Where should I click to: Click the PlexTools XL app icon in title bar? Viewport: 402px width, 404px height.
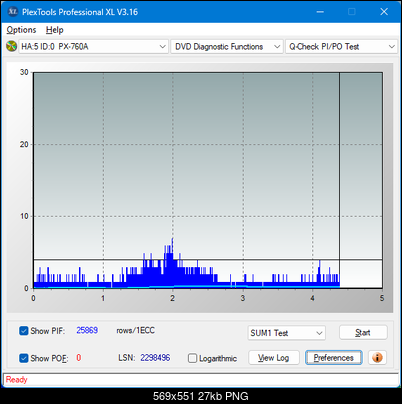13,12
